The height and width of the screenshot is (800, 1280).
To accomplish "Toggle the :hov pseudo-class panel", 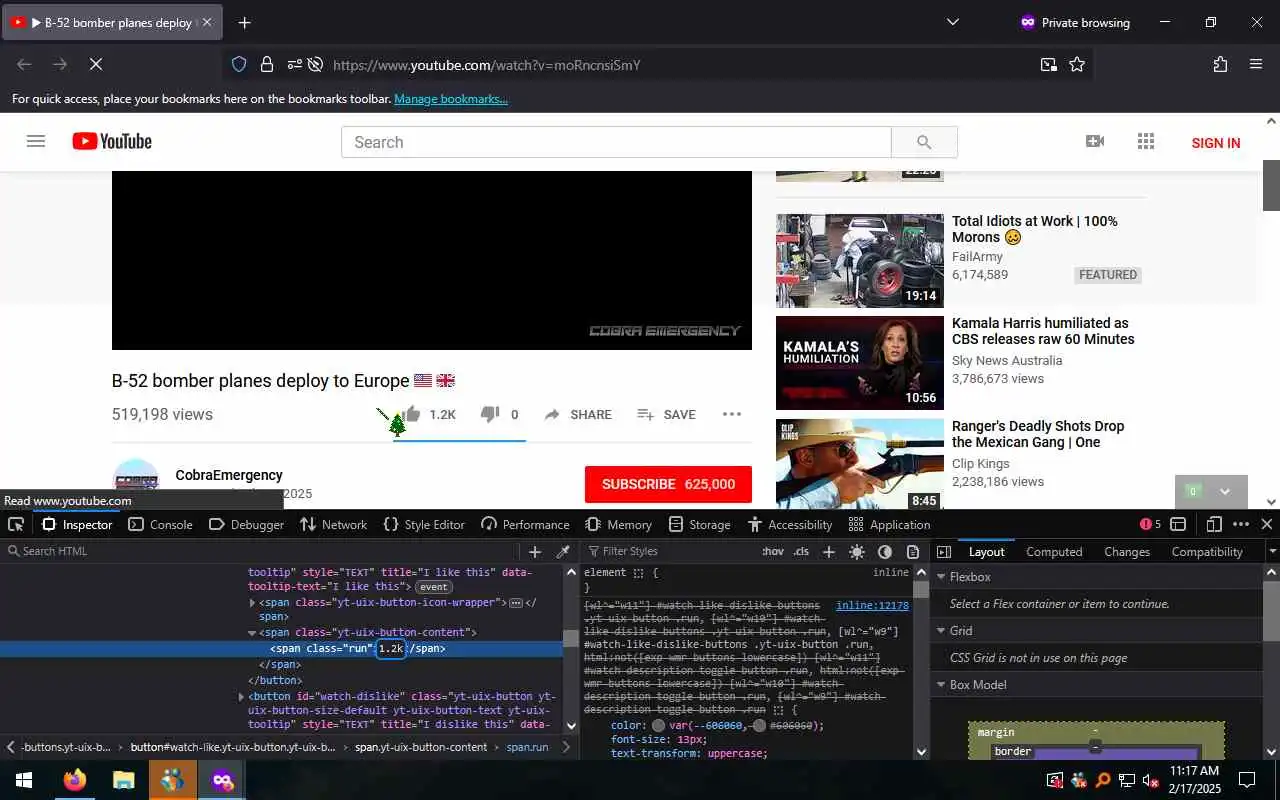I will coord(773,551).
